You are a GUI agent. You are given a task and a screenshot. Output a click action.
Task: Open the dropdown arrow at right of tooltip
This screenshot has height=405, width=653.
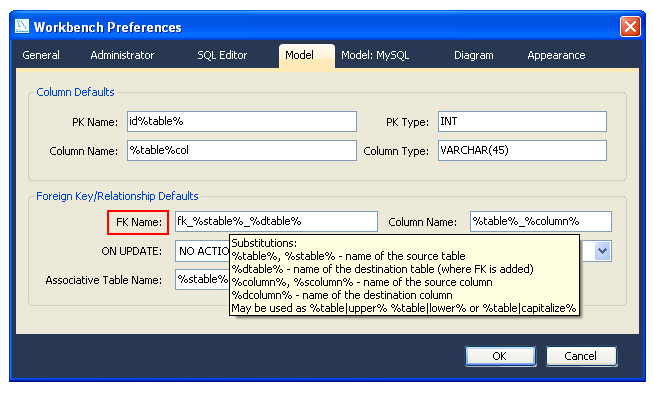(602, 252)
